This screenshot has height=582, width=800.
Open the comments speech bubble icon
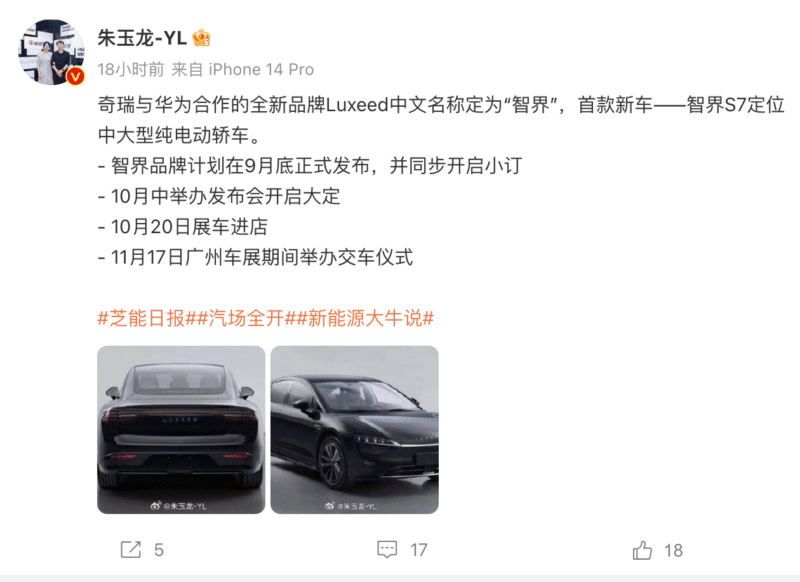(387, 549)
